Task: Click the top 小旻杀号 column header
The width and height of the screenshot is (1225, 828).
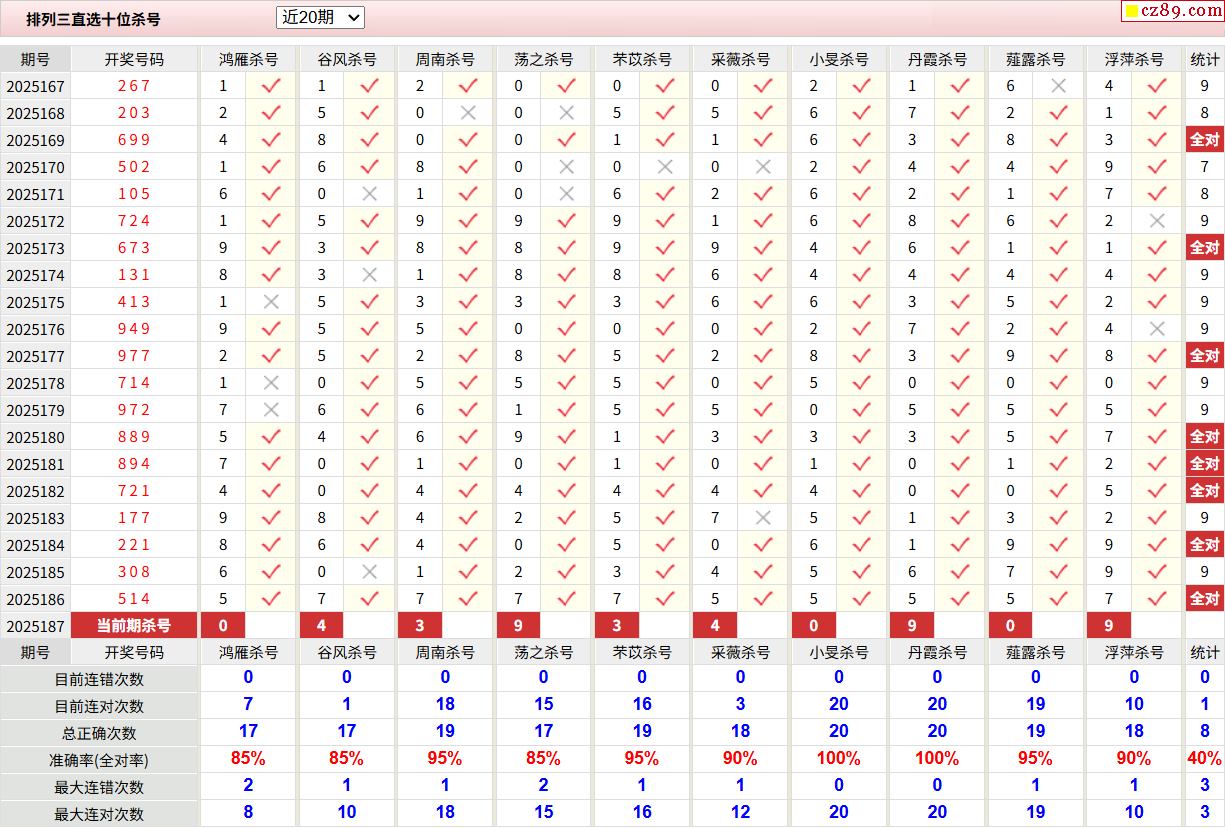Action: [x=839, y=59]
